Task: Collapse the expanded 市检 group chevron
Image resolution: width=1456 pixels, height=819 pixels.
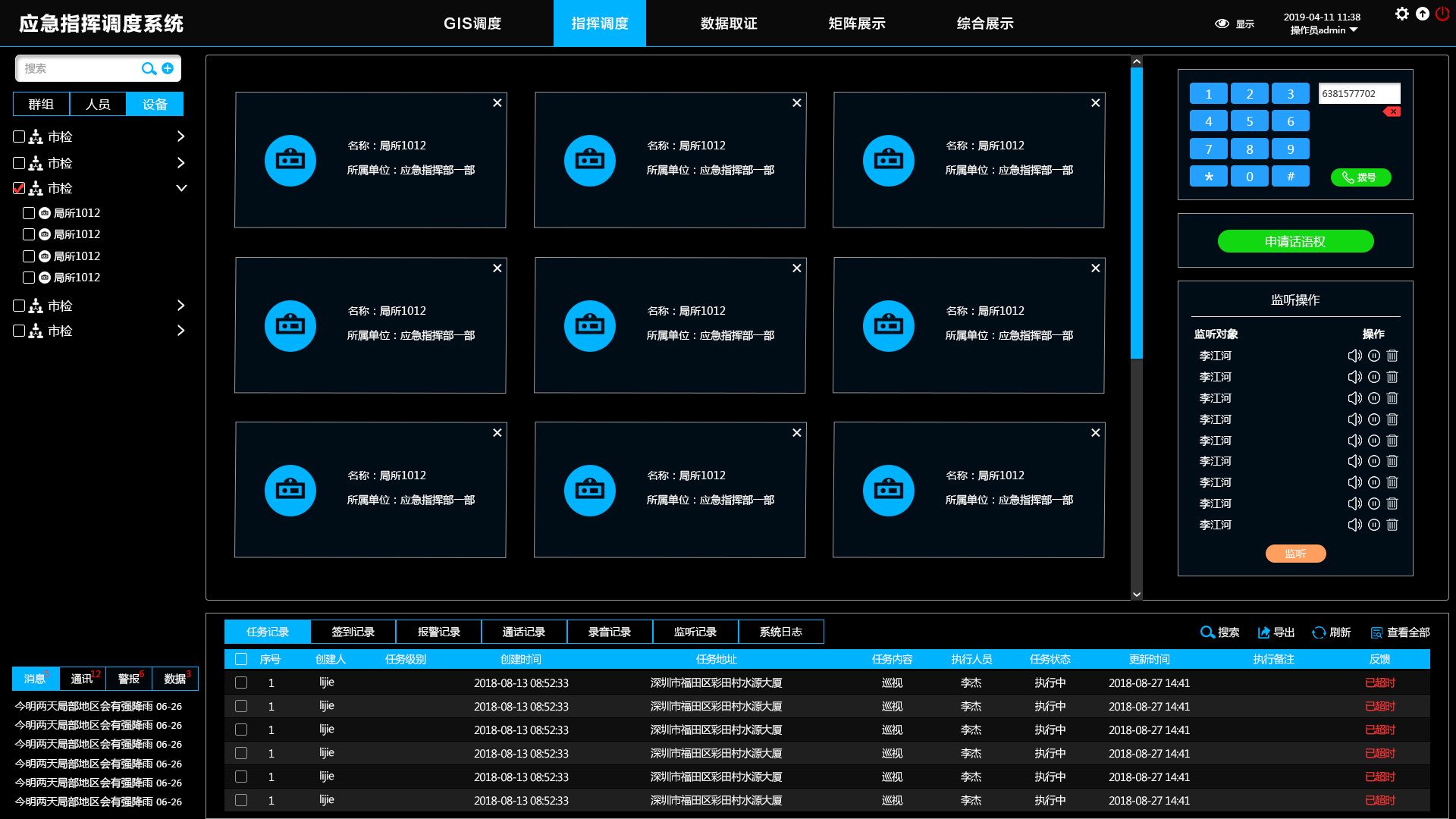Action: 181,188
